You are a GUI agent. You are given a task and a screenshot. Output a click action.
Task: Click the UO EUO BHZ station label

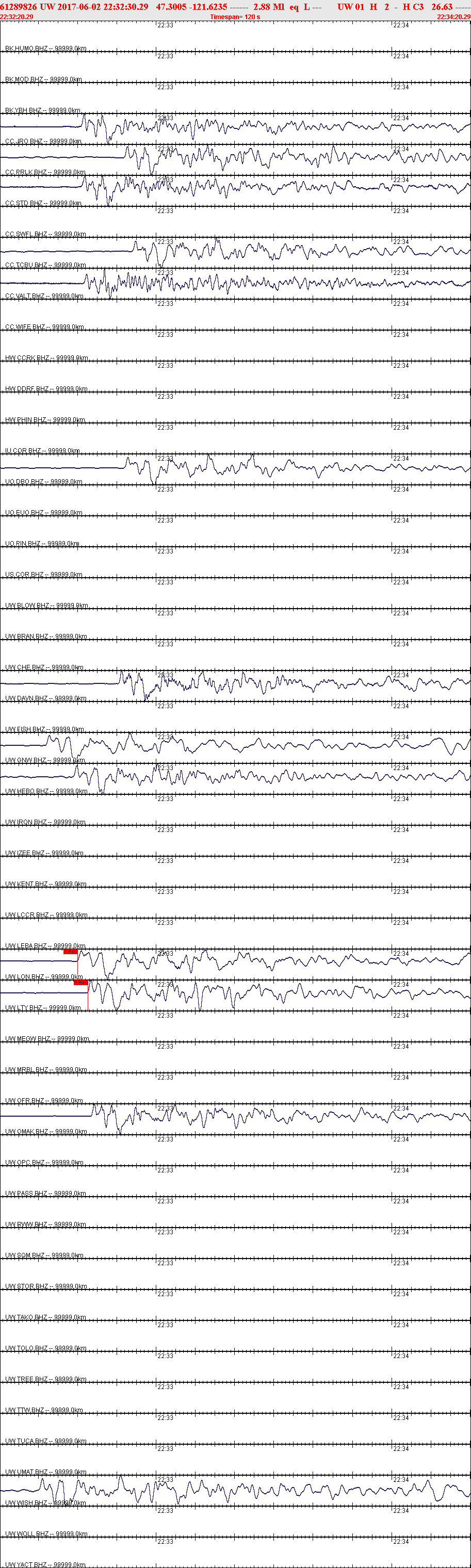(44, 513)
